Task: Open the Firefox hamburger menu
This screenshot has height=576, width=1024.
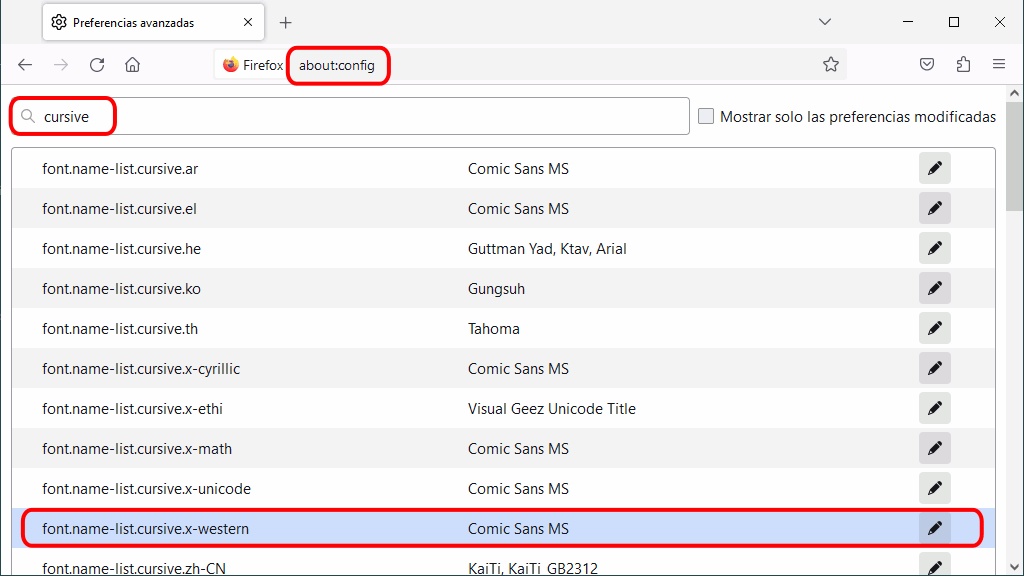Action: point(999,64)
